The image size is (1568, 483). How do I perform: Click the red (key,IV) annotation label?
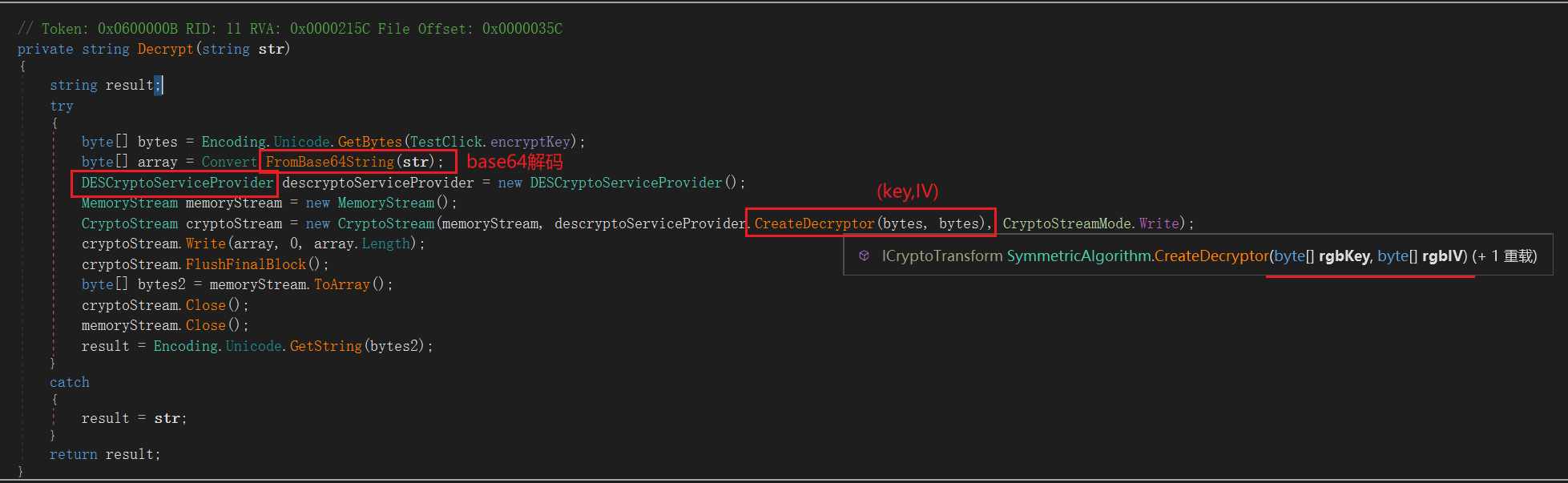point(907,191)
